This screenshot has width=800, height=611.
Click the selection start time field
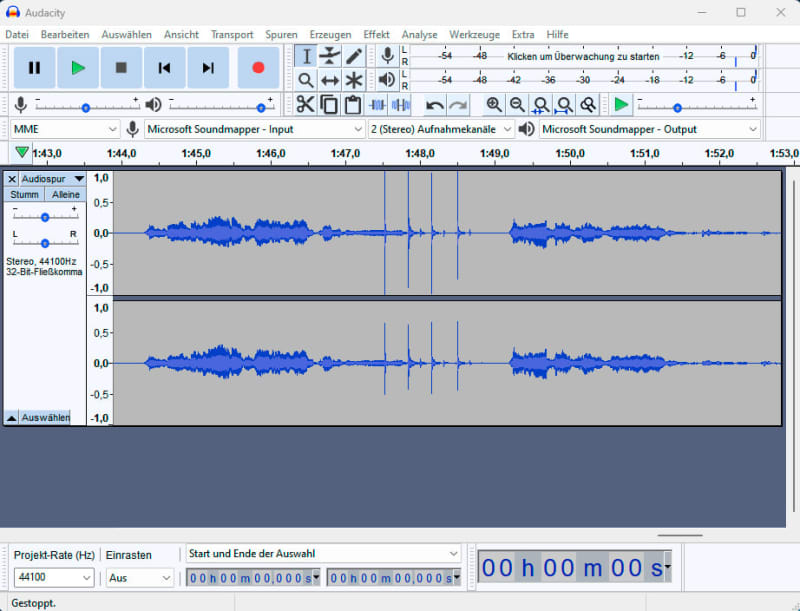point(253,578)
